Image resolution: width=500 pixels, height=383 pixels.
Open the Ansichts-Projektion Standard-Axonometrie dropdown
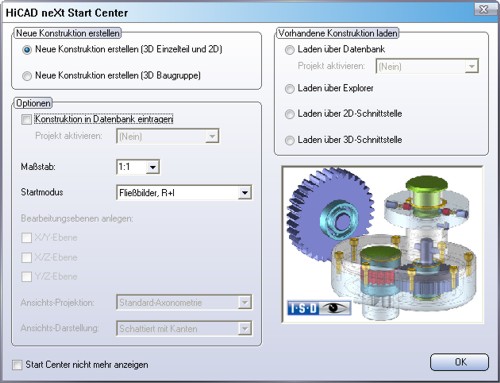tap(184, 303)
